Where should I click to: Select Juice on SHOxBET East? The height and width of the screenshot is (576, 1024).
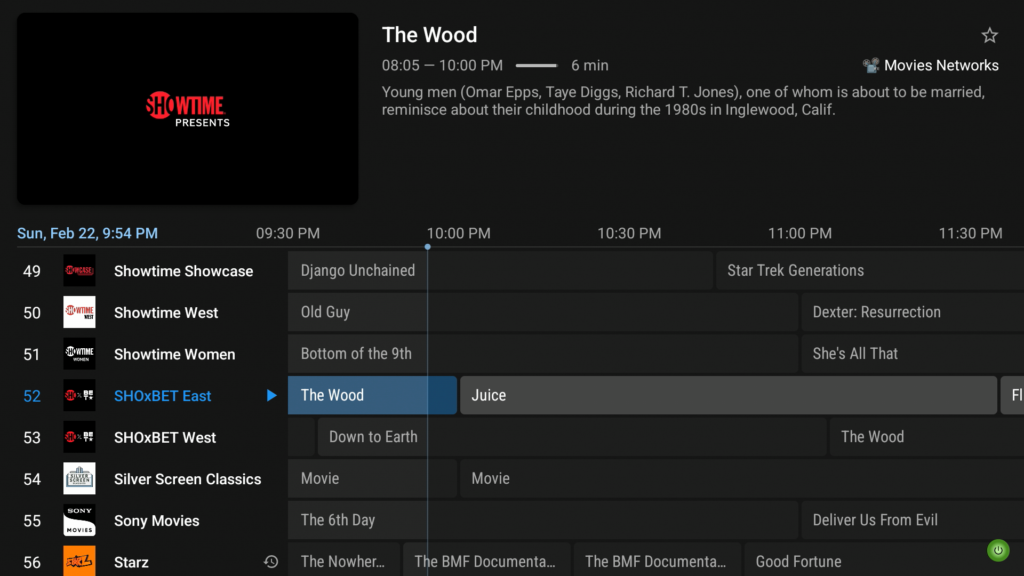coord(727,395)
